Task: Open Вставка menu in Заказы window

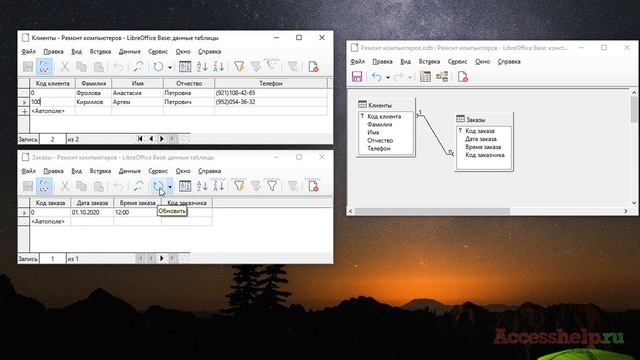Action: pyautogui.click(x=100, y=171)
